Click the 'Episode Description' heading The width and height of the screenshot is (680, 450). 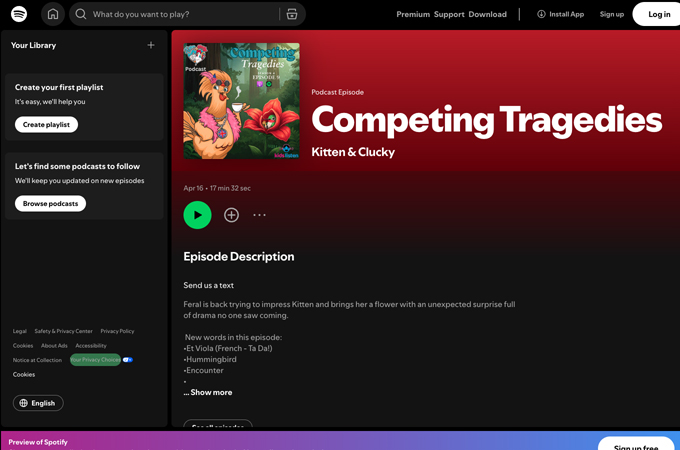coord(239,257)
